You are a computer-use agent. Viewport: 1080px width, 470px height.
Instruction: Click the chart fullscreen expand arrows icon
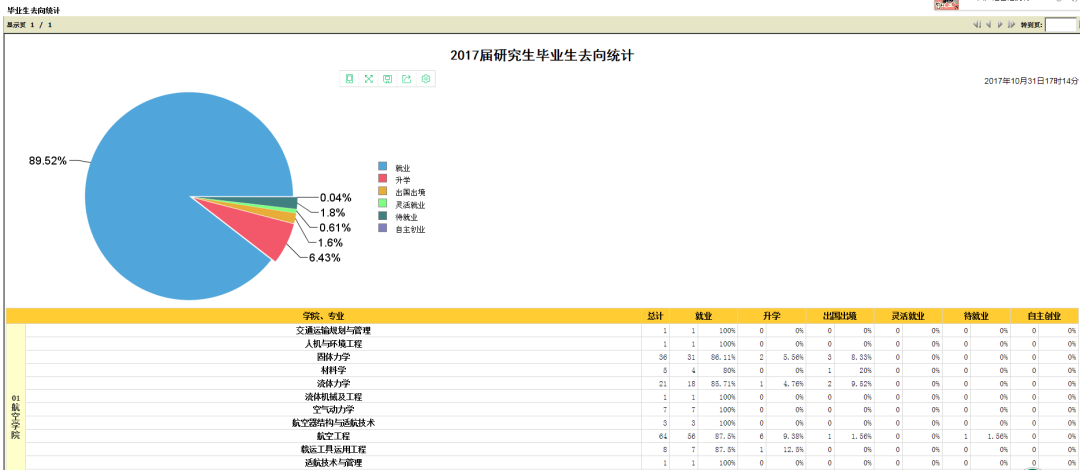368,79
